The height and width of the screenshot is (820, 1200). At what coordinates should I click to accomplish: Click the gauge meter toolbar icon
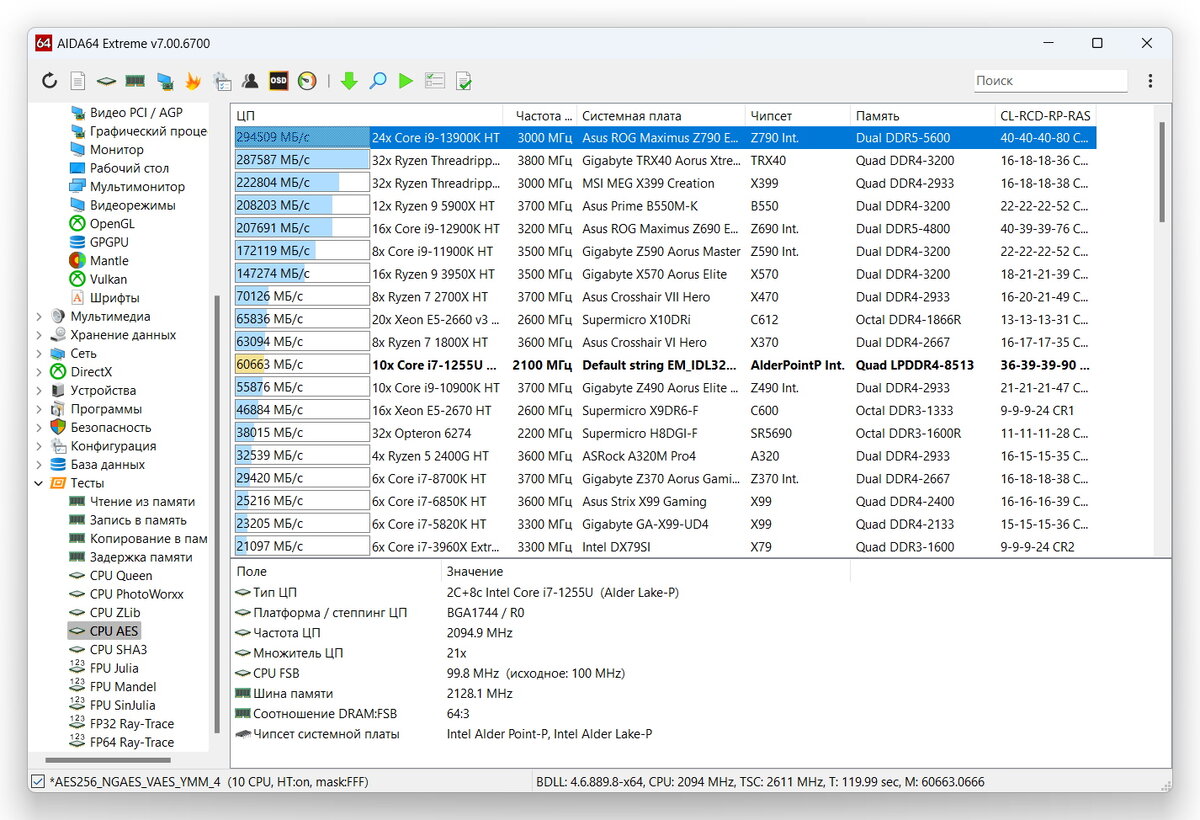(x=307, y=81)
